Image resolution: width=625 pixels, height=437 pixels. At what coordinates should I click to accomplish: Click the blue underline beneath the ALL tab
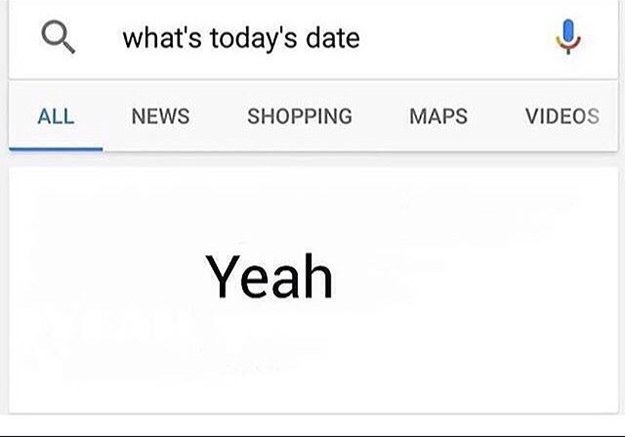tap(55, 148)
